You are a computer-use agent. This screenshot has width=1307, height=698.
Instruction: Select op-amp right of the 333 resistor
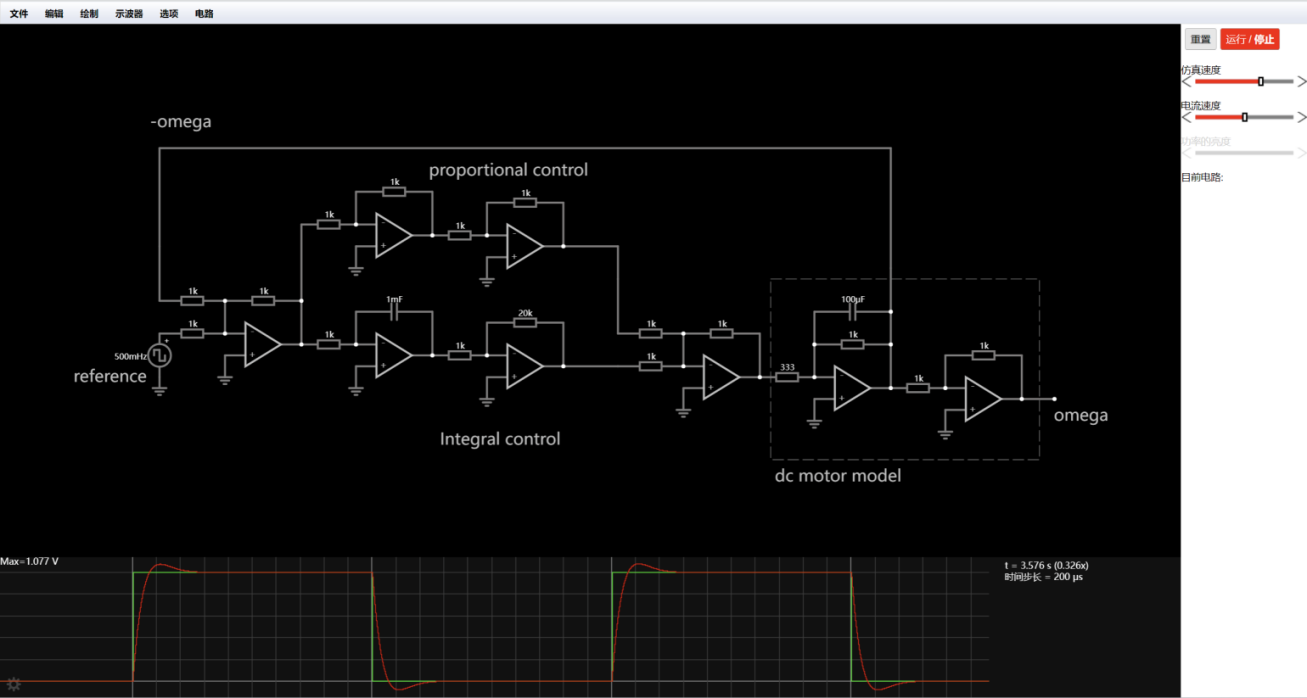pos(852,388)
